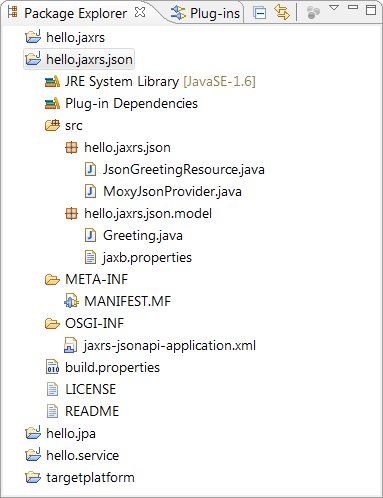Click the LICENSE file icon
Viewport: 383px width, 498px height.
click(x=52, y=389)
